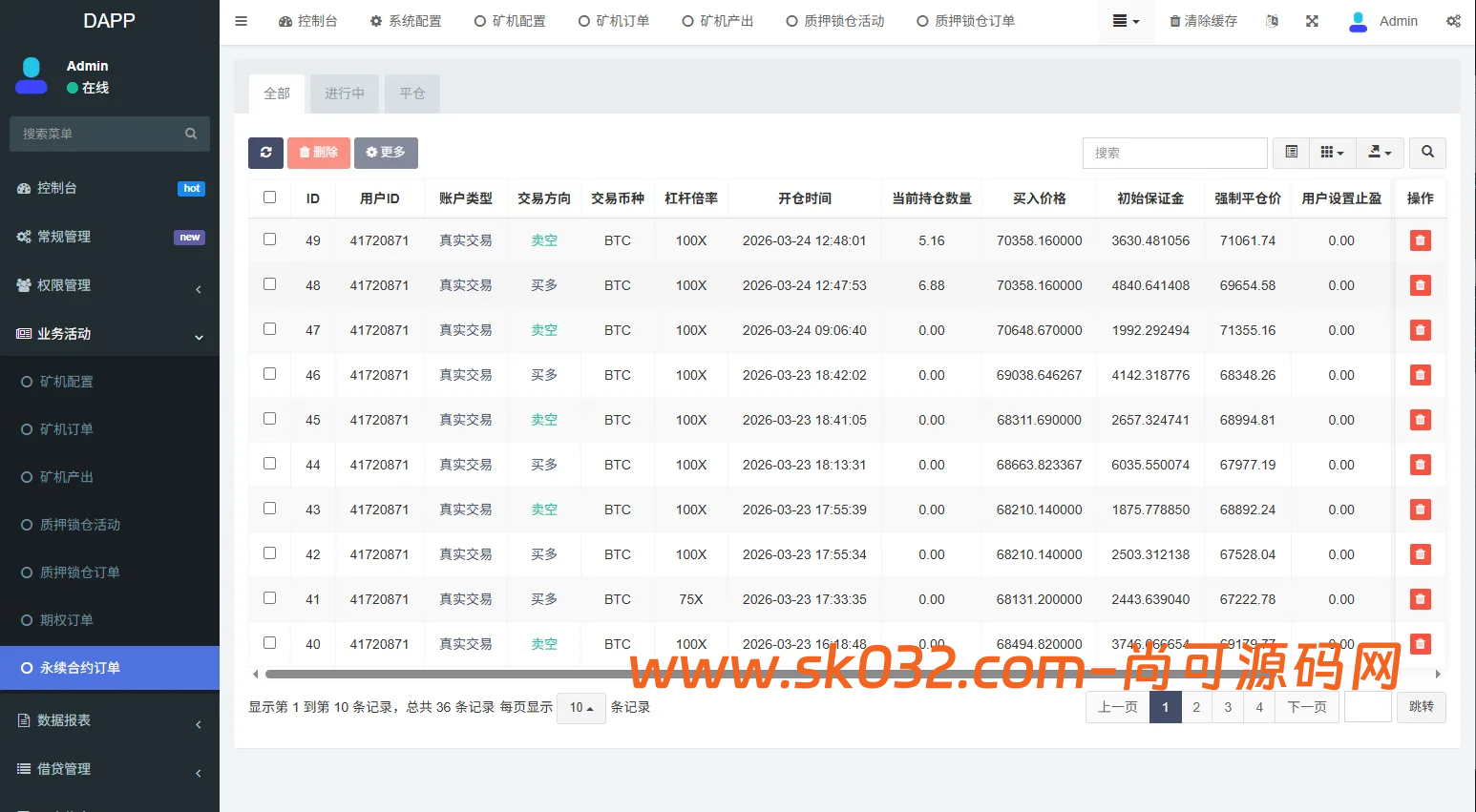Click the sidebar menu search magnifier icon
Screen dimensions: 1476x812
pyautogui.click(x=191, y=134)
